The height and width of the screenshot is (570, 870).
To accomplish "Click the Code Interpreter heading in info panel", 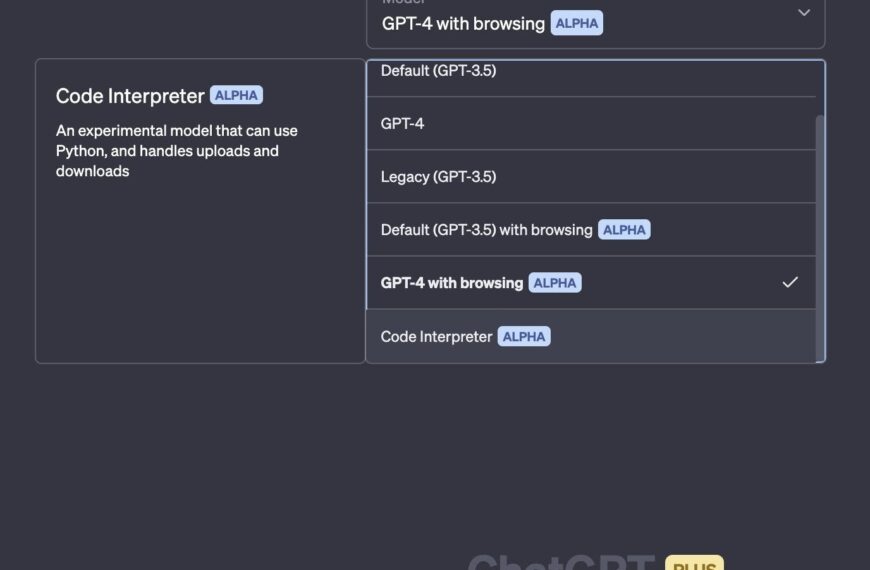I will pyautogui.click(x=130, y=96).
